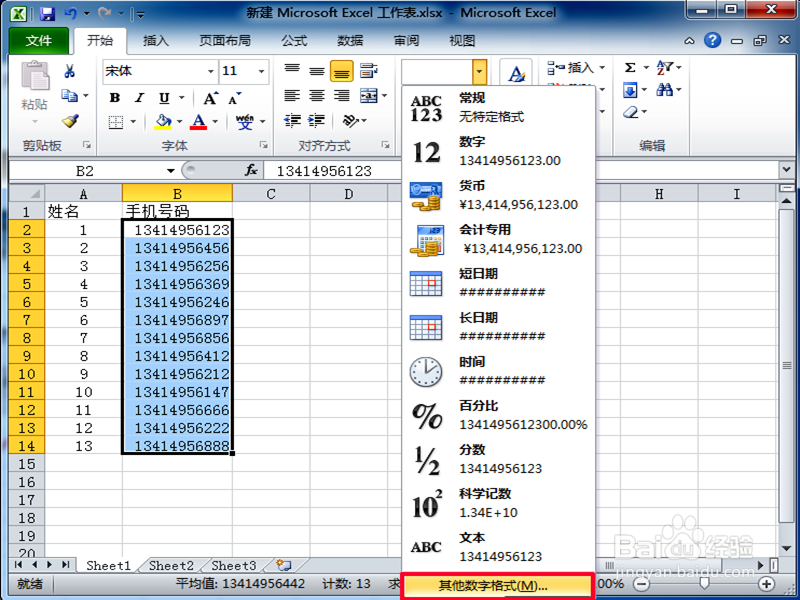The height and width of the screenshot is (600, 800).
Task: Click the Cut scissors icon
Action: tap(70, 71)
